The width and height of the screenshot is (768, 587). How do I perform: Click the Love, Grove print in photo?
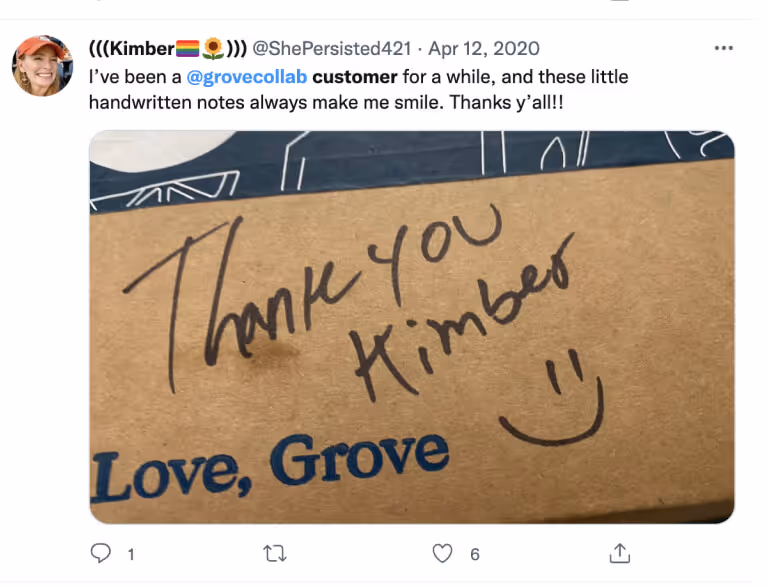click(x=270, y=468)
